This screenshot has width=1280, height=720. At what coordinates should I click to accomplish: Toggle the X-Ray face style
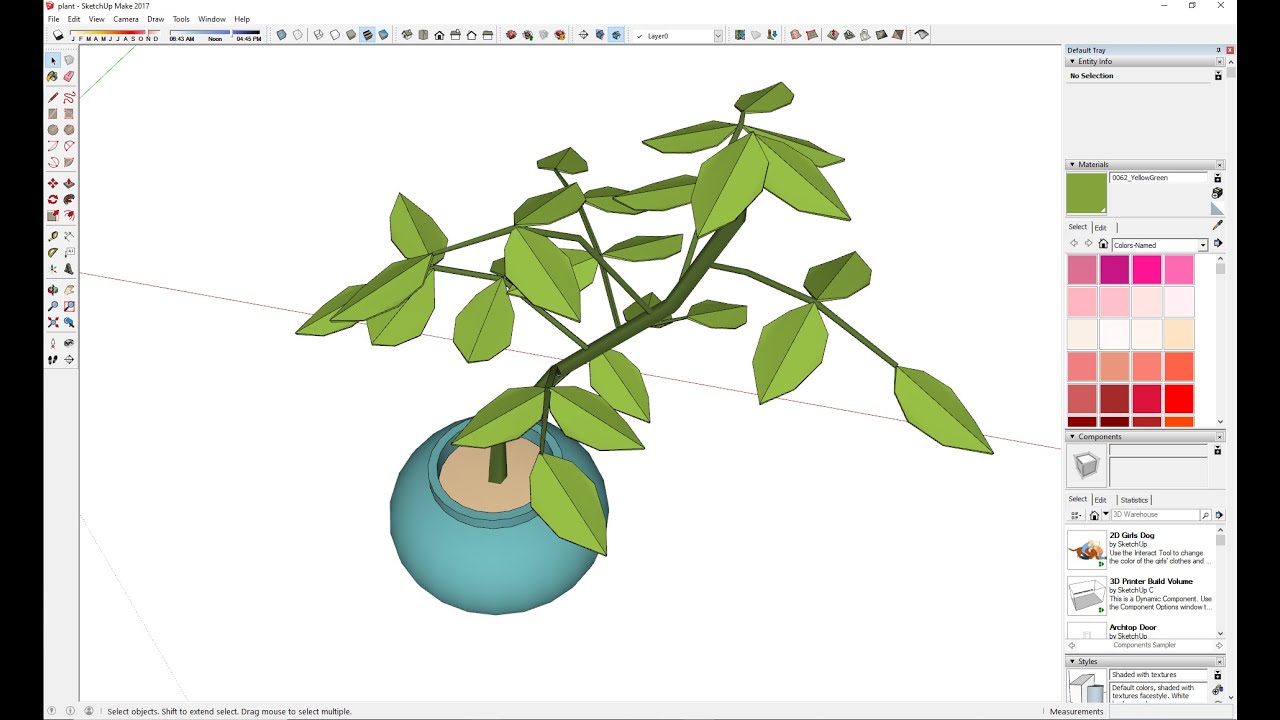click(x=281, y=35)
